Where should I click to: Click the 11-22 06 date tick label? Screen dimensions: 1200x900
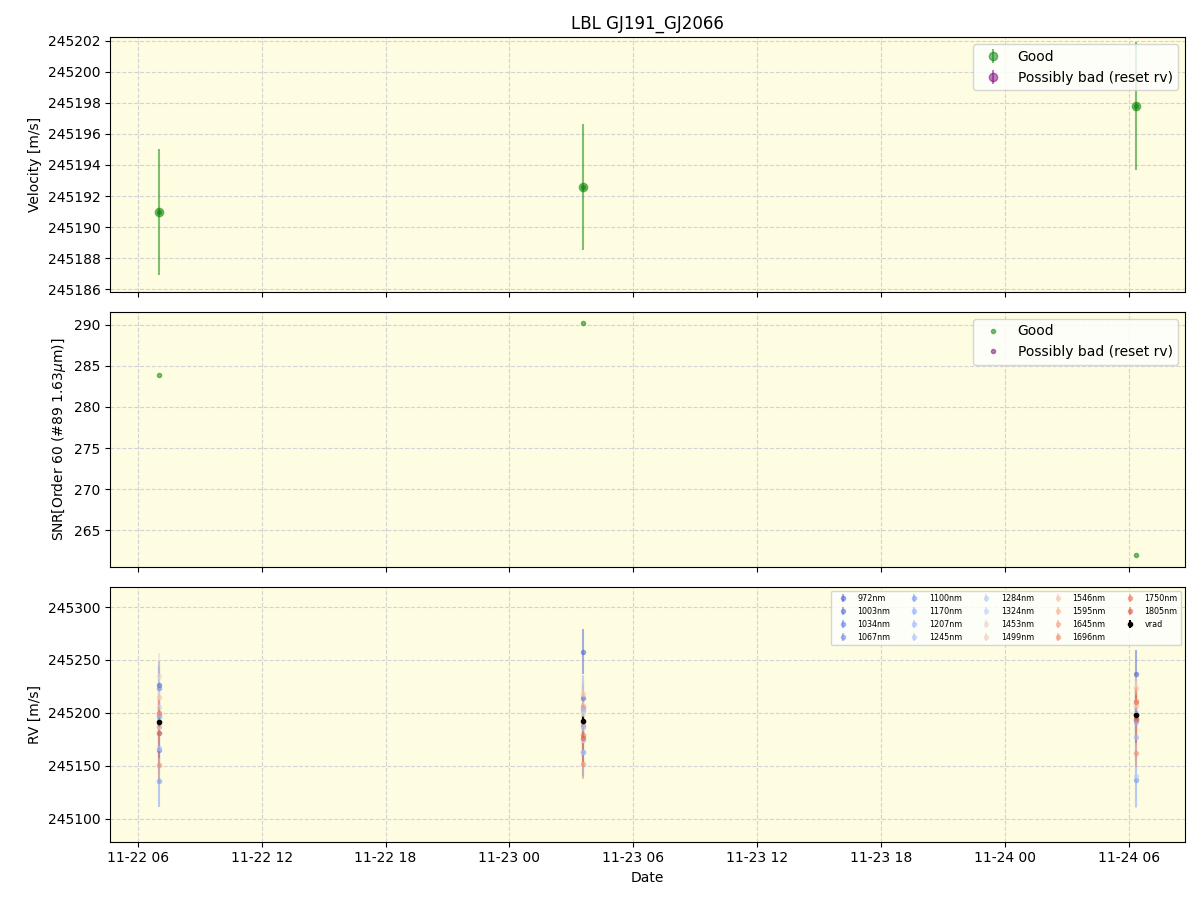tap(138, 857)
